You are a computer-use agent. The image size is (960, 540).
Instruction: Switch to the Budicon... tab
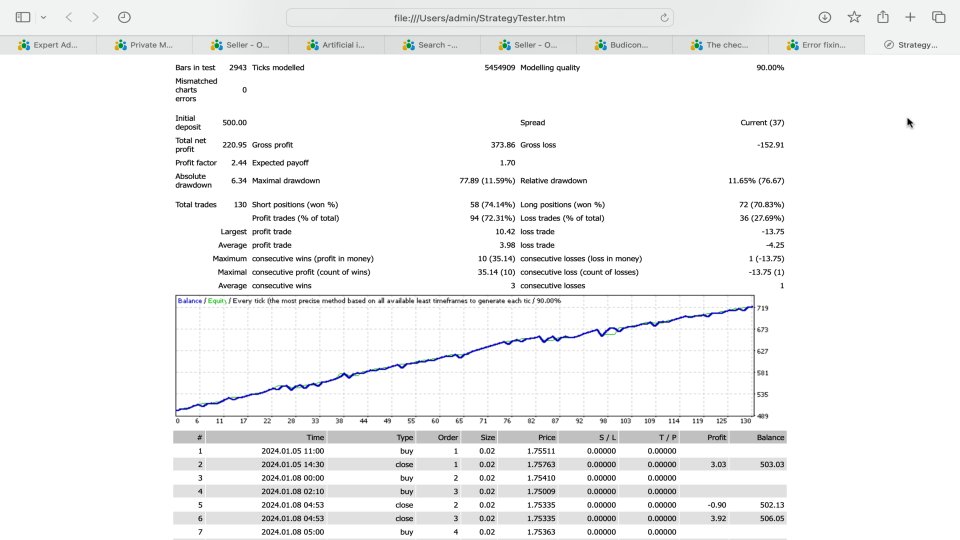(624, 45)
